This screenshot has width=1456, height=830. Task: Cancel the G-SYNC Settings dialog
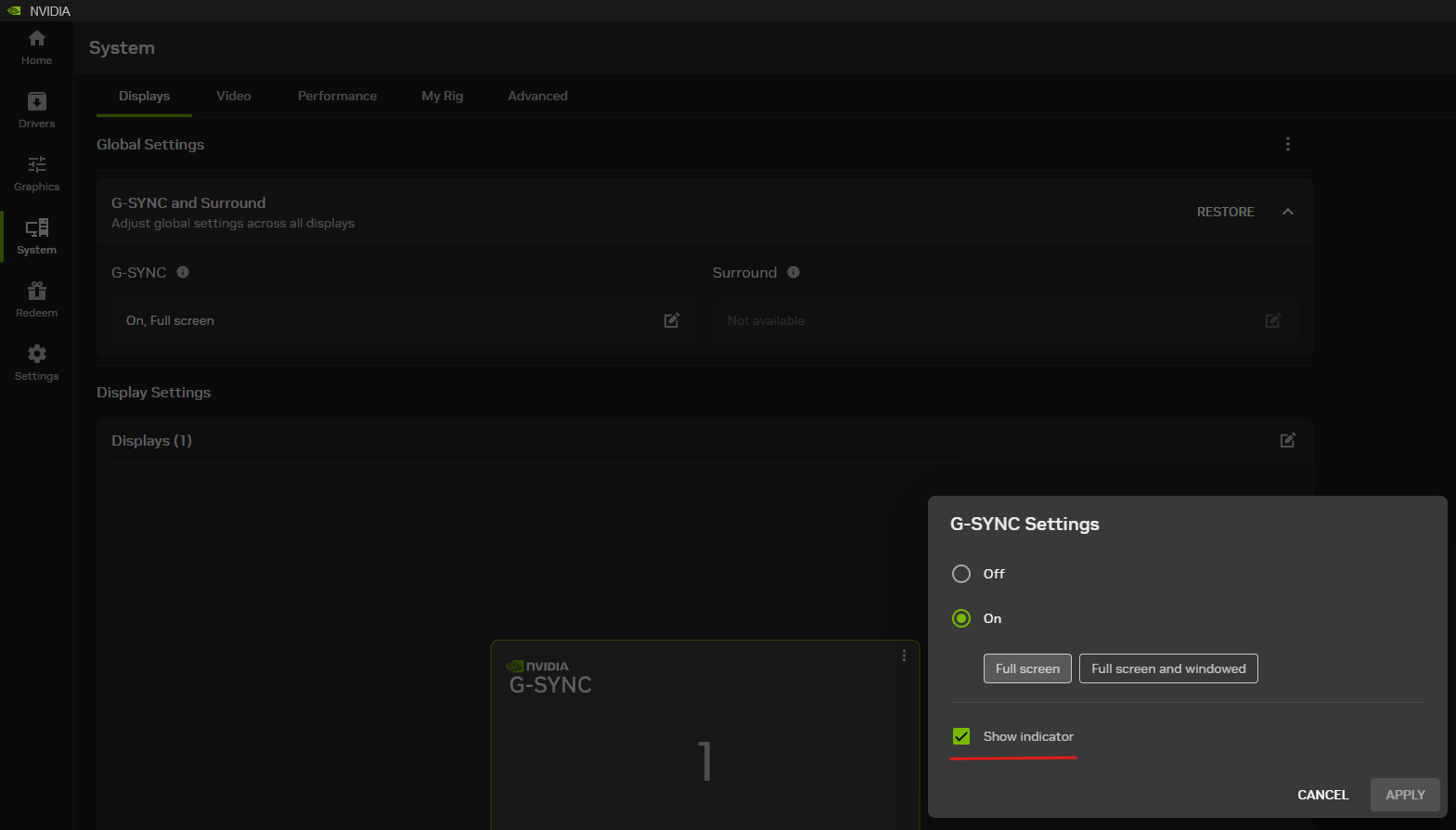point(1322,795)
